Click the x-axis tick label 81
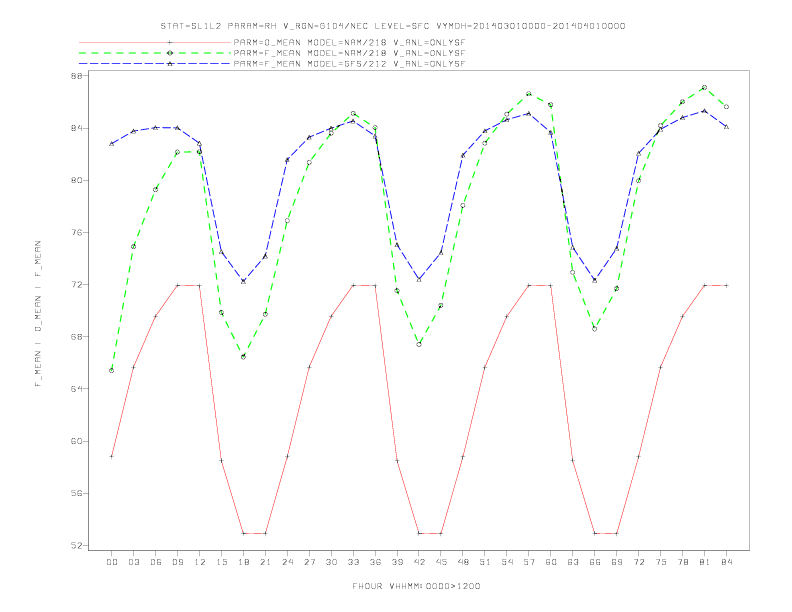This screenshot has width=792, height=612. [x=705, y=562]
